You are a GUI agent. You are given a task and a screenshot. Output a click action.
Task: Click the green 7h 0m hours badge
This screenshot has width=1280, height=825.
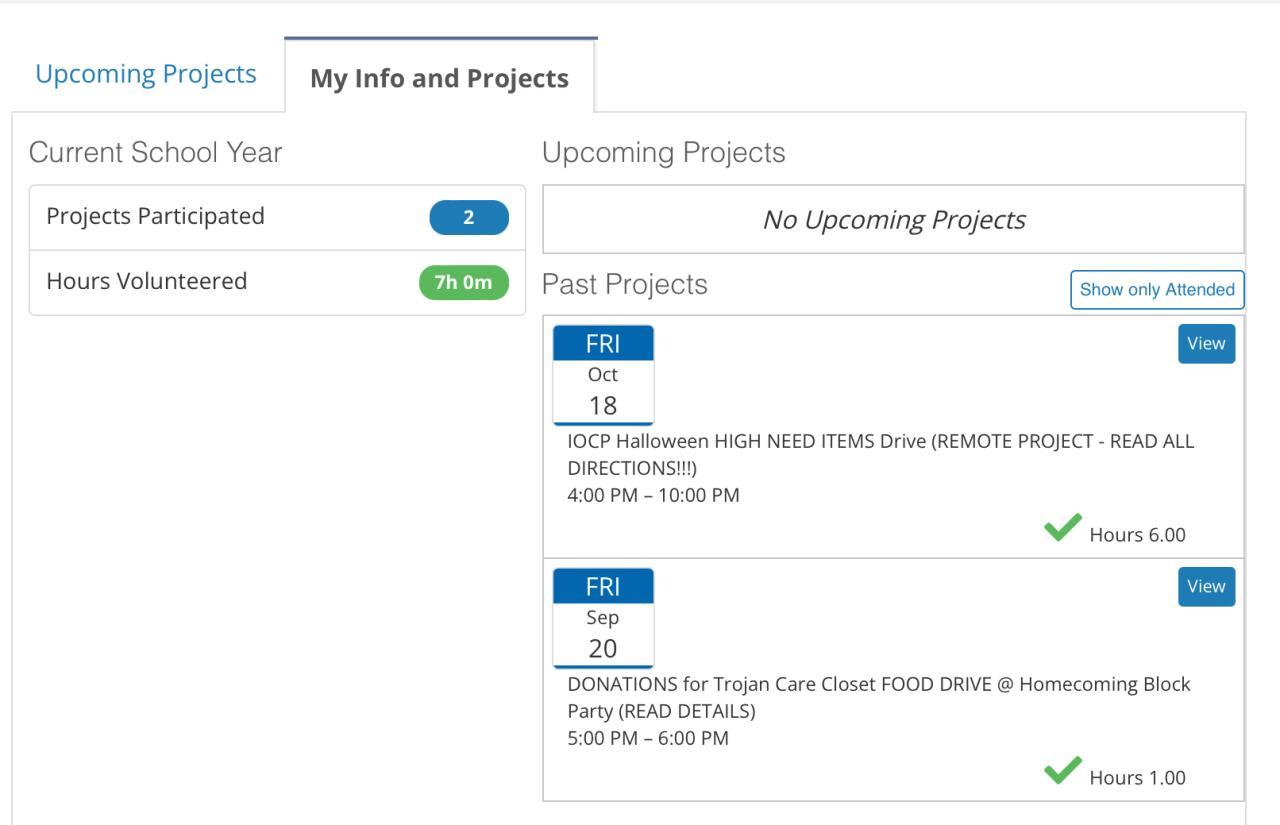pyautogui.click(x=463, y=282)
